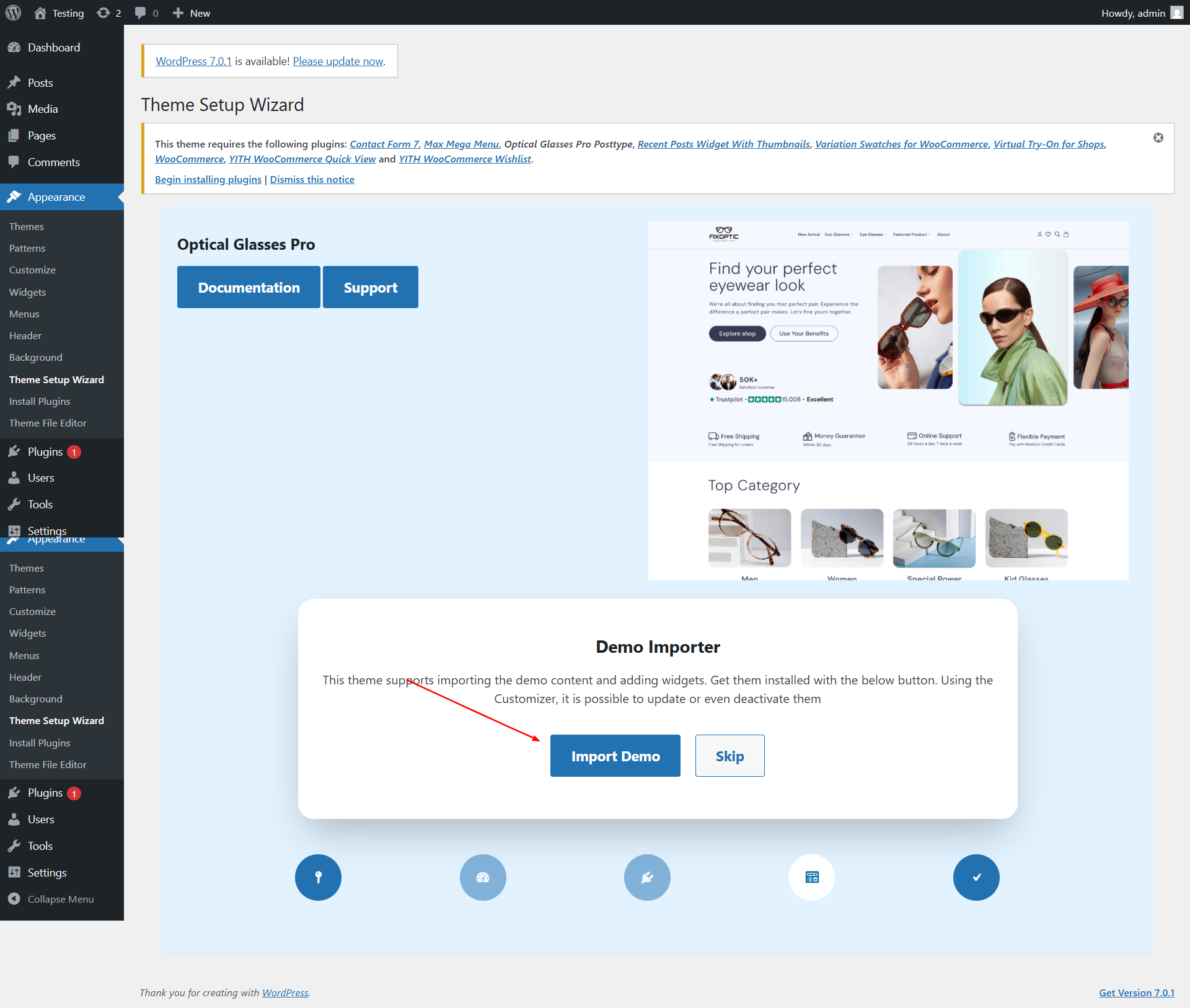This screenshot has width=1190, height=1008.
Task: Click Get Version 7.0.1 in footer
Action: tap(1137, 993)
